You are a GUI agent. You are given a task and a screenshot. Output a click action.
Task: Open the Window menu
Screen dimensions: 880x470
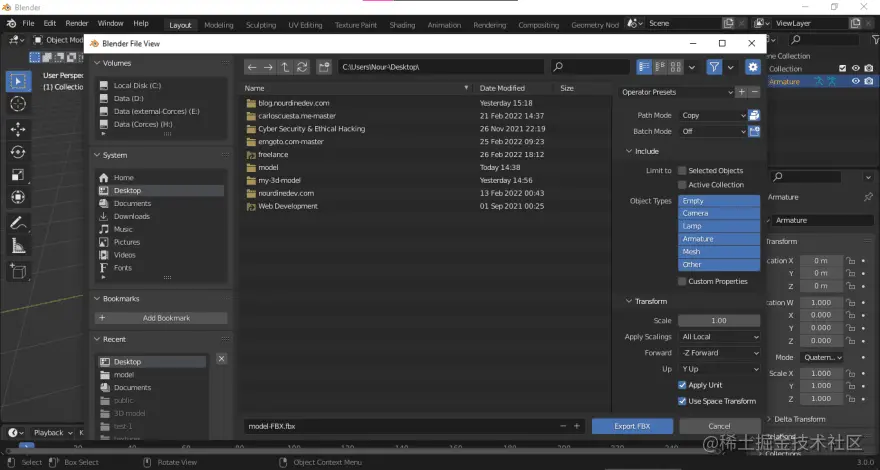point(110,23)
